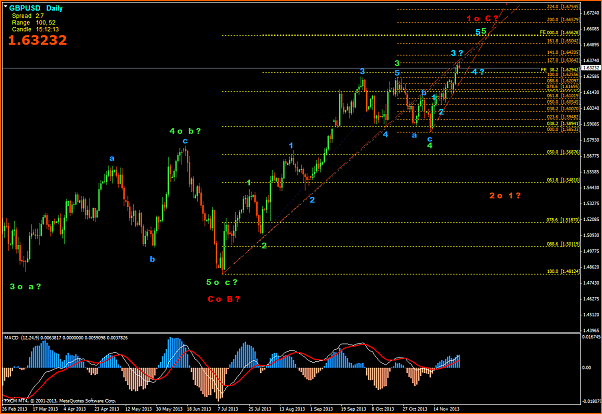Click the 23 Apr 2013 date label
This screenshot has width=602, height=414.
click(107, 409)
